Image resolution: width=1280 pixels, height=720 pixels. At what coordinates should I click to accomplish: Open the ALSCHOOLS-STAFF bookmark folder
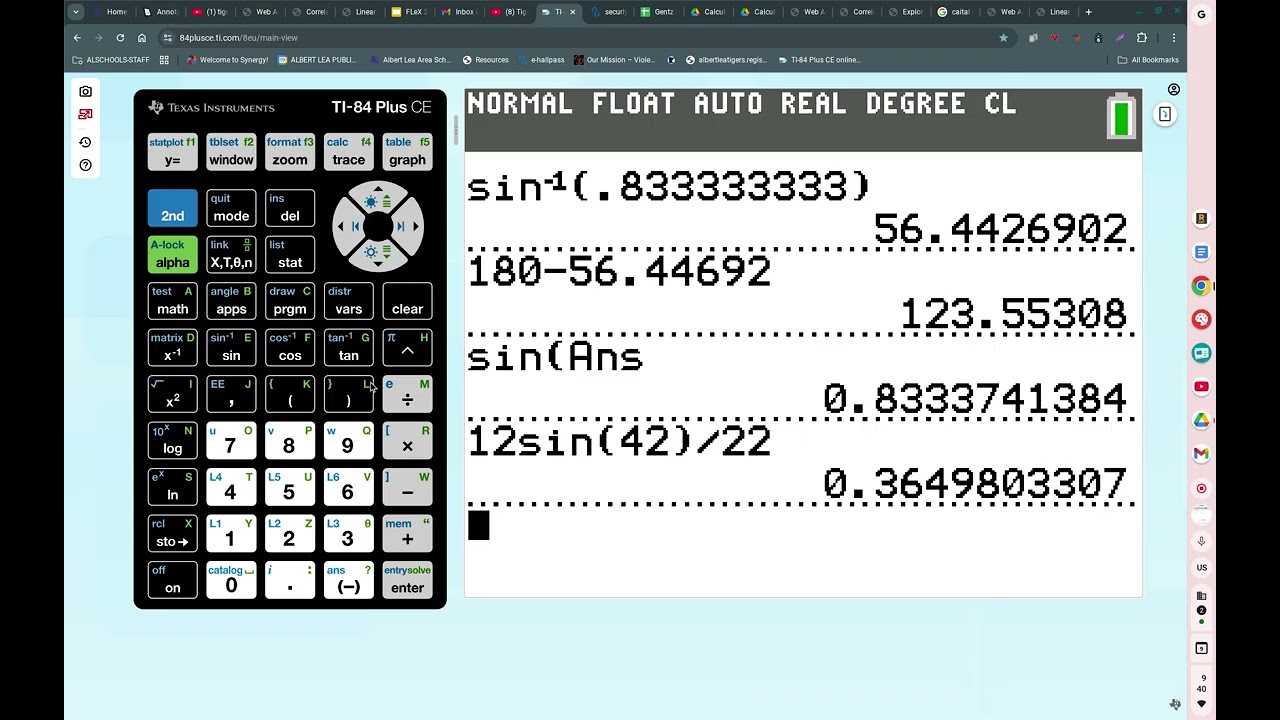111,60
